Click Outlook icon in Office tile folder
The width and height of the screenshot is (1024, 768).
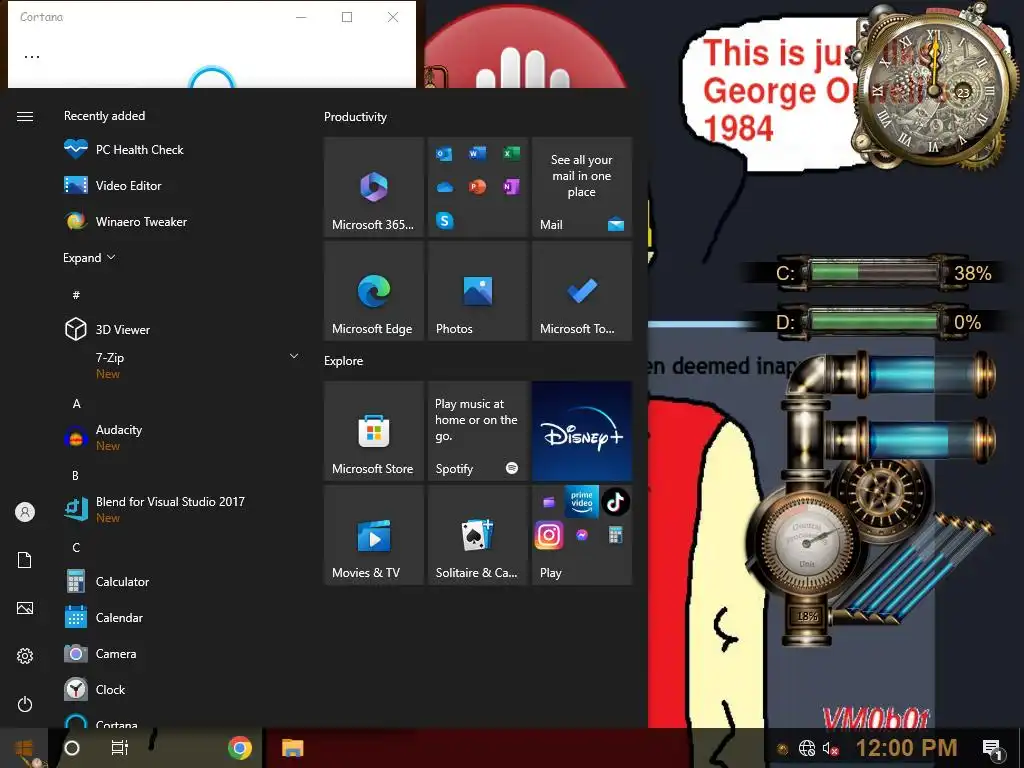(444, 154)
